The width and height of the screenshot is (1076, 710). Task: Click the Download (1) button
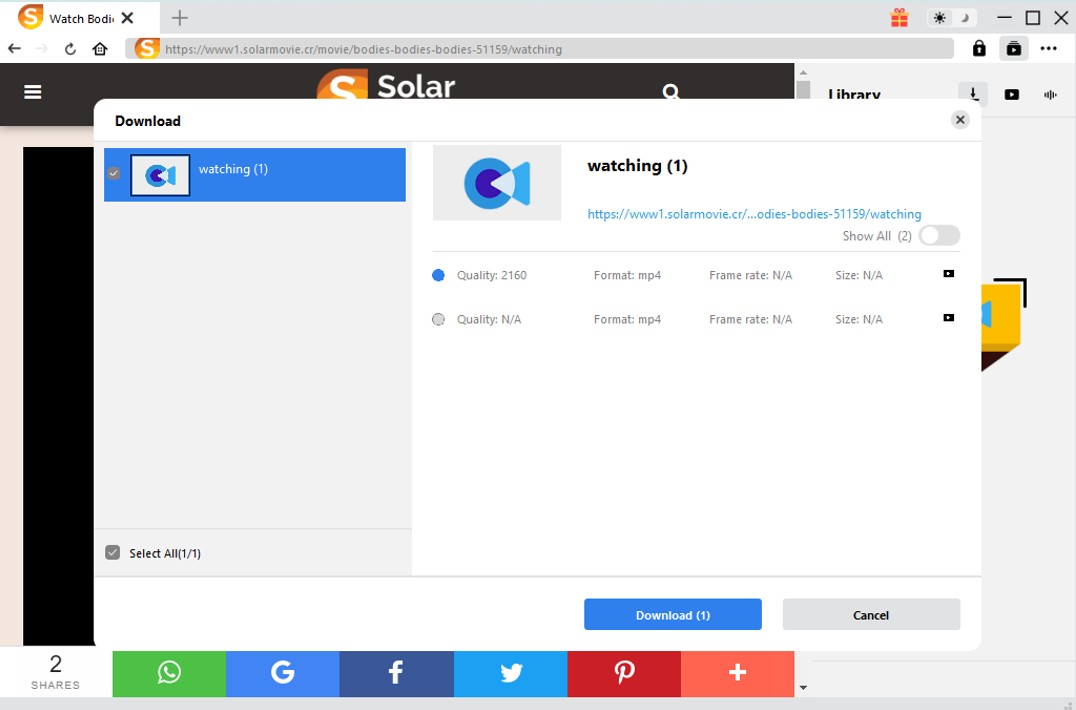(x=673, y=615)
